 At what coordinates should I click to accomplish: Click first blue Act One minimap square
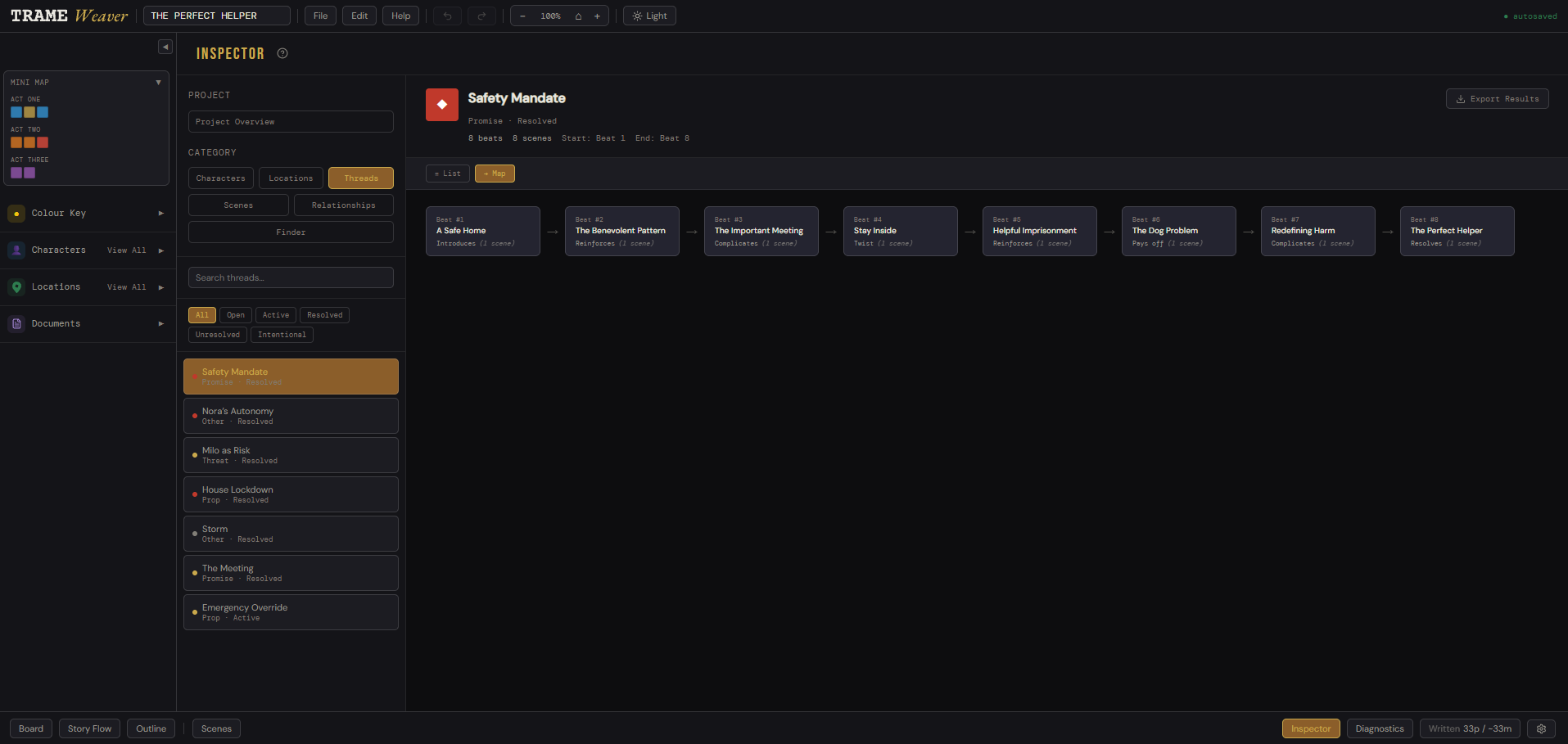point(16,112)
